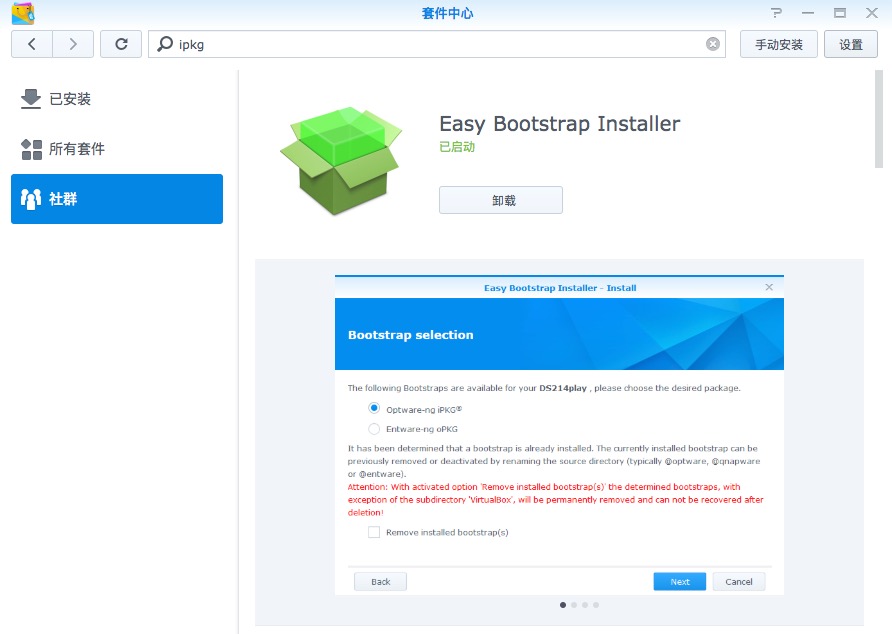Open 设置 settings button
This screenshot has height=634, width=892.
click(851, 44)
